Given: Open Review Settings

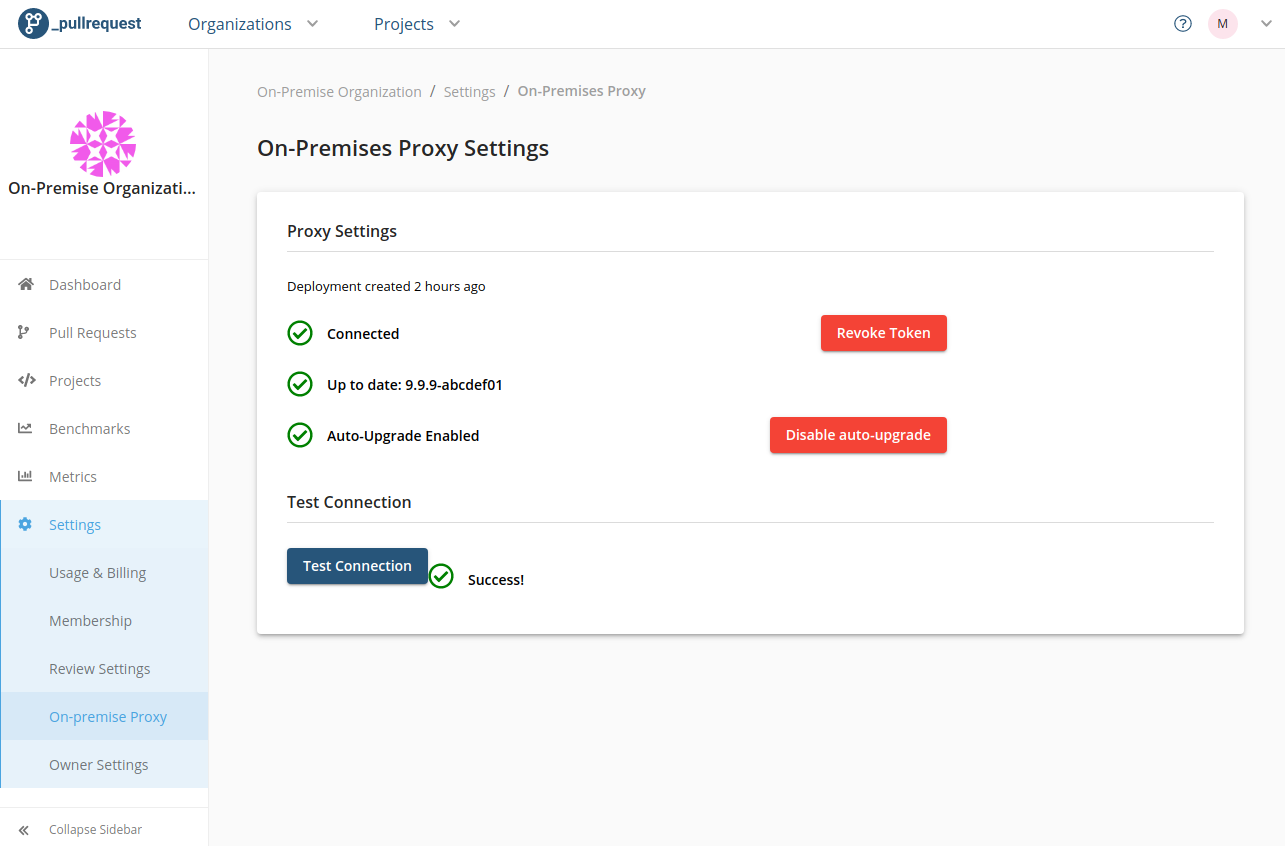Looking at the screenshot, I should point(104,668).
